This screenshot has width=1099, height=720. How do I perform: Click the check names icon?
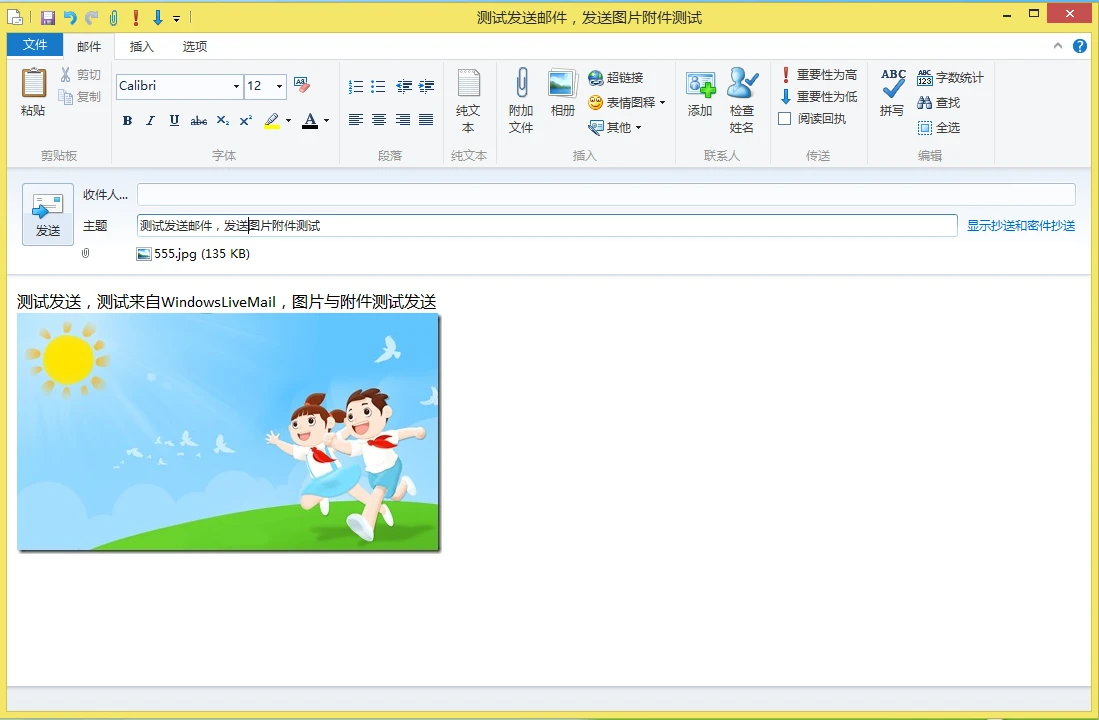click(742, 84)
